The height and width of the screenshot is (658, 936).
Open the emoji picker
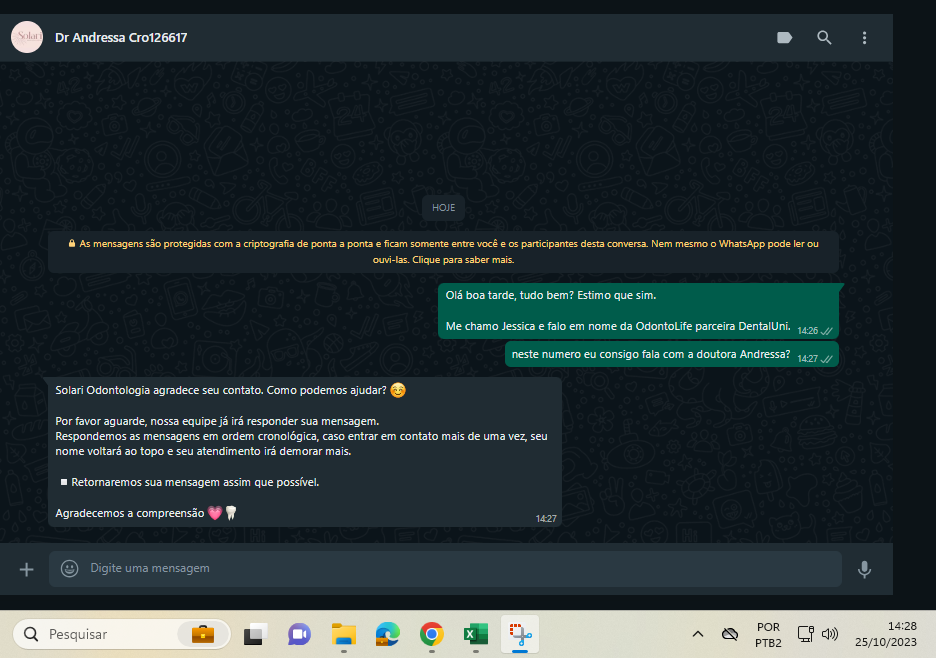coord(70,568)
